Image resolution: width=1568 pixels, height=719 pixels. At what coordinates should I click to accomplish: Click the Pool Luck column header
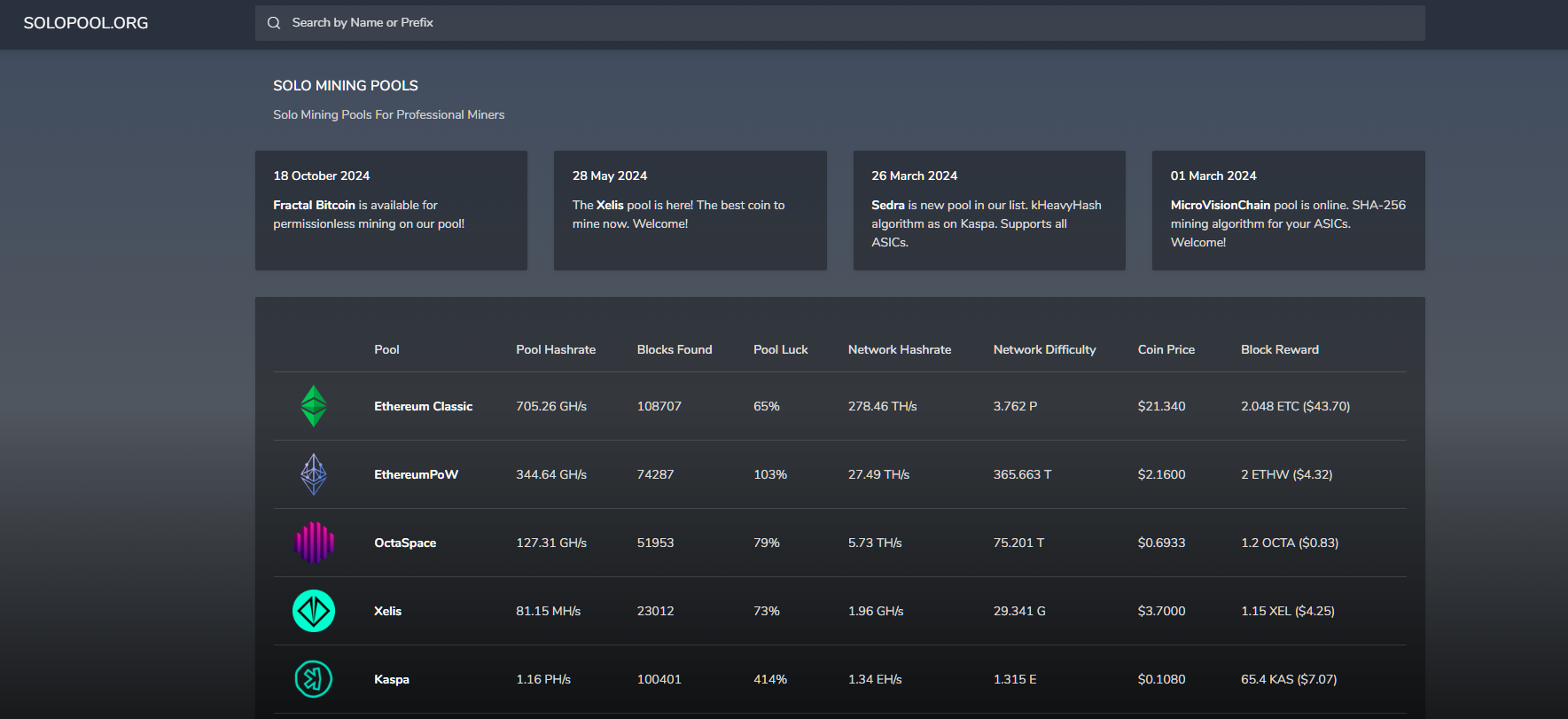781,349
